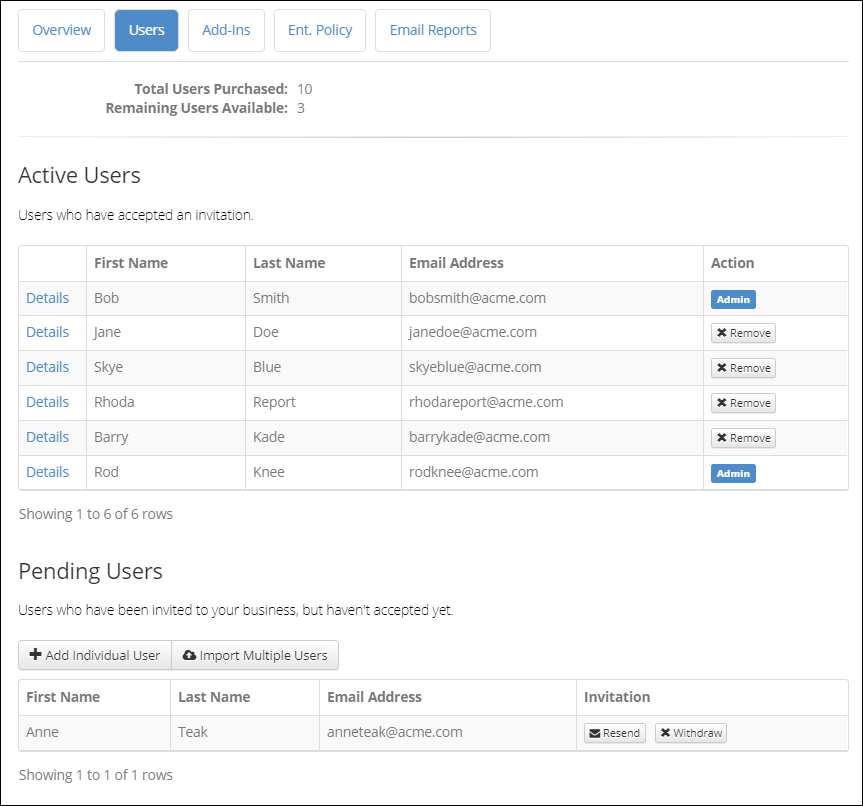Viewport: 863px width, 806px height.
Task: Click email janedoe@acme.com
Action: (473, 332)
